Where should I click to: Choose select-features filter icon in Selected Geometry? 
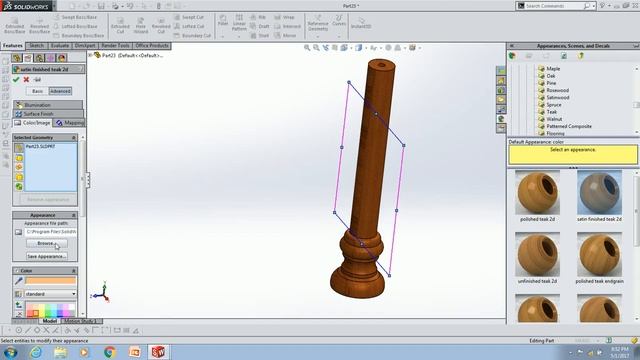tap(19, 187)
